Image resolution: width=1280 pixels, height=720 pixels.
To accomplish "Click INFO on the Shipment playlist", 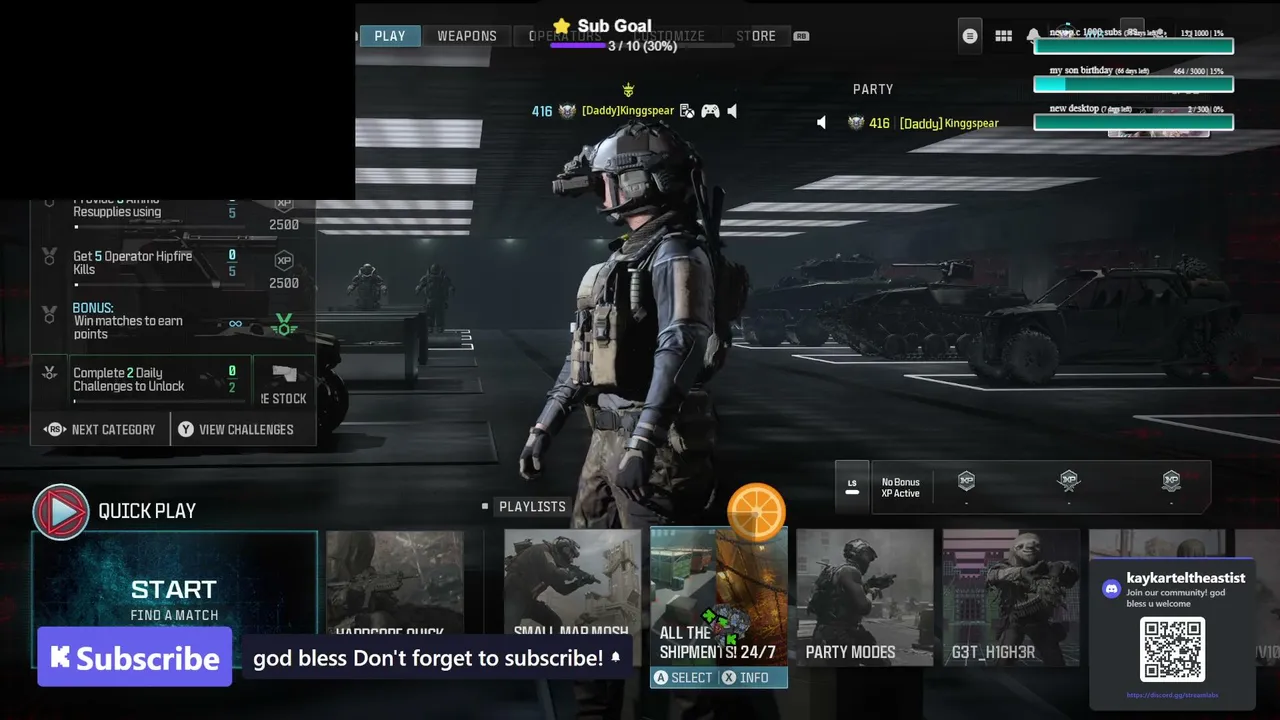I will tap(746, 678).
